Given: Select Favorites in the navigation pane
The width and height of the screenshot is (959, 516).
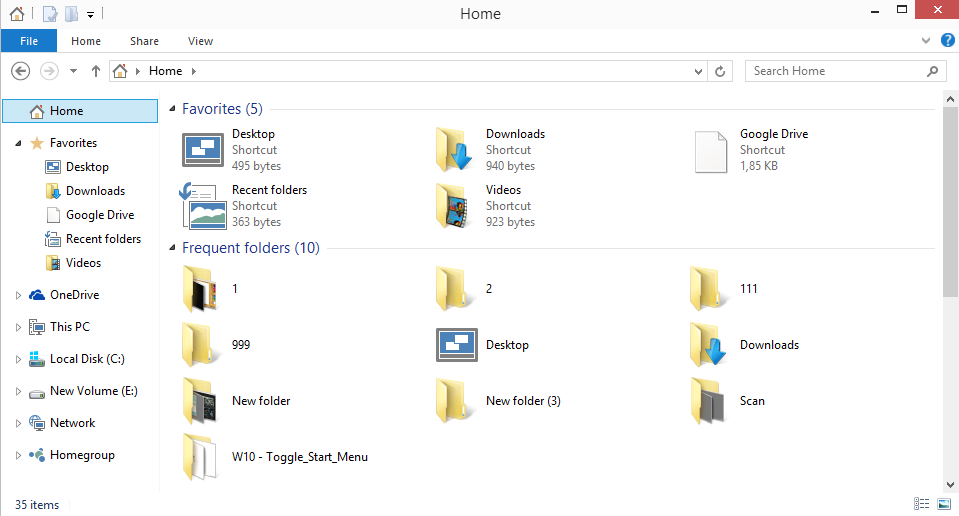Looking at the screenshot, I should [x=73, y=142].
